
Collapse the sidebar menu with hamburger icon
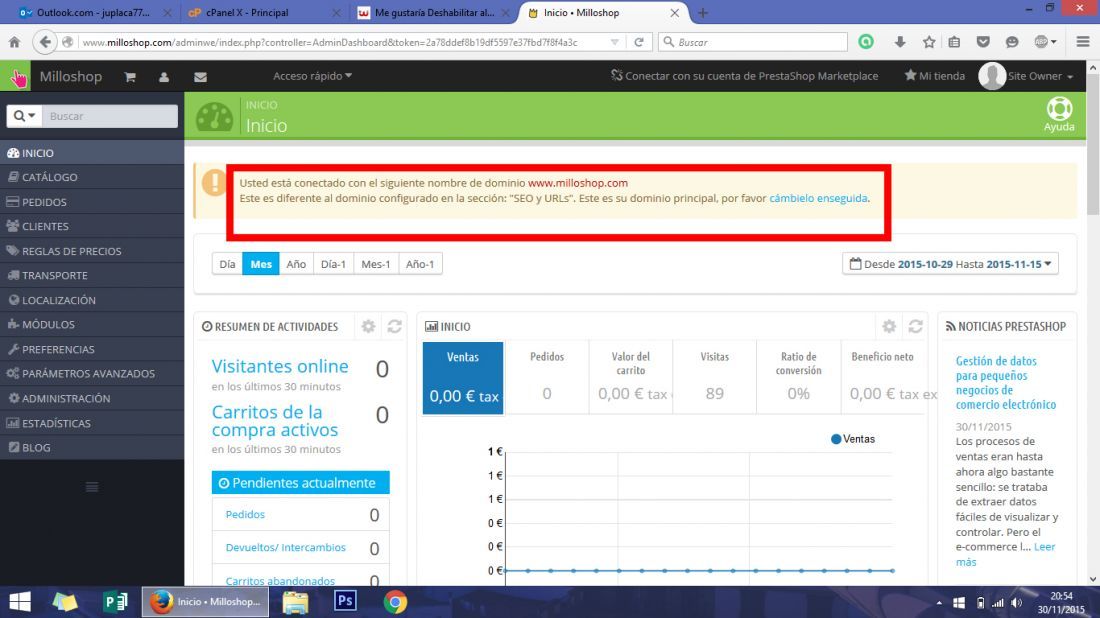(92, 487)
